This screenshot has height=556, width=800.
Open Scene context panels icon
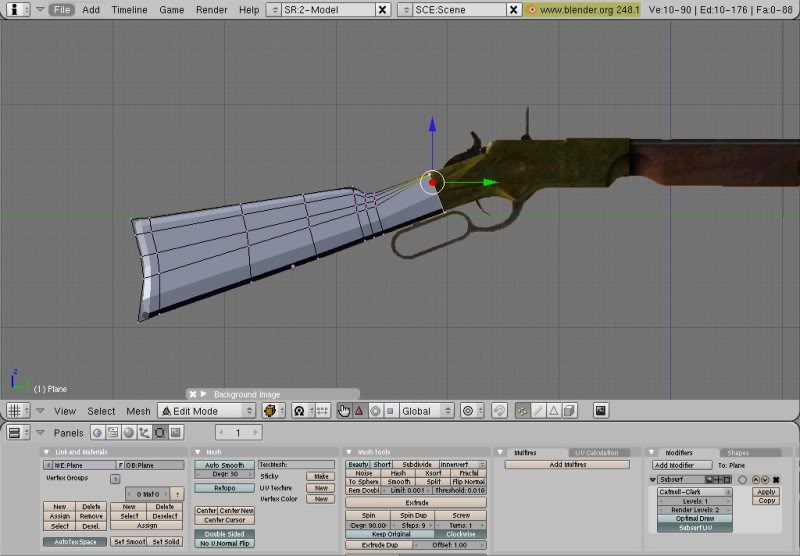[176, 433]
